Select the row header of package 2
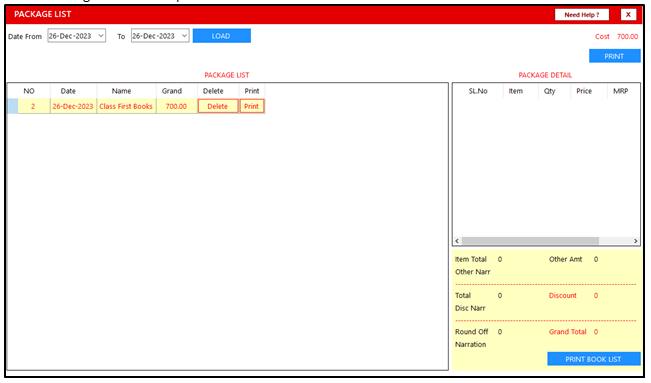651x383 pixels. (x=13, y=106)
